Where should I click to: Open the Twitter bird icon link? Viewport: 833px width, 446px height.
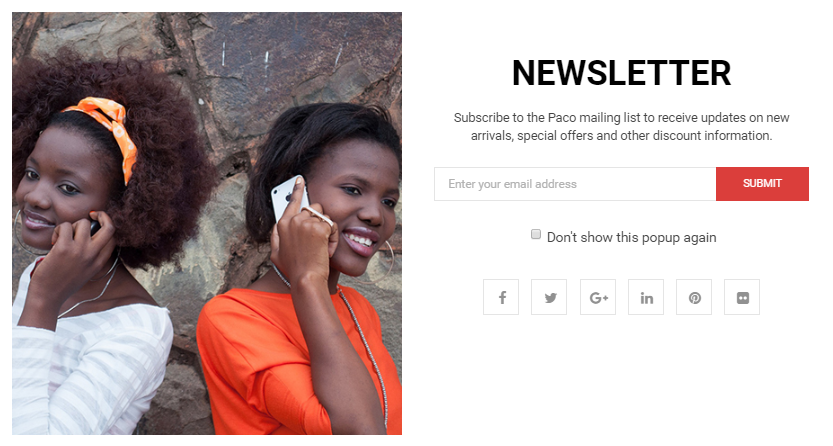[549, 297]
